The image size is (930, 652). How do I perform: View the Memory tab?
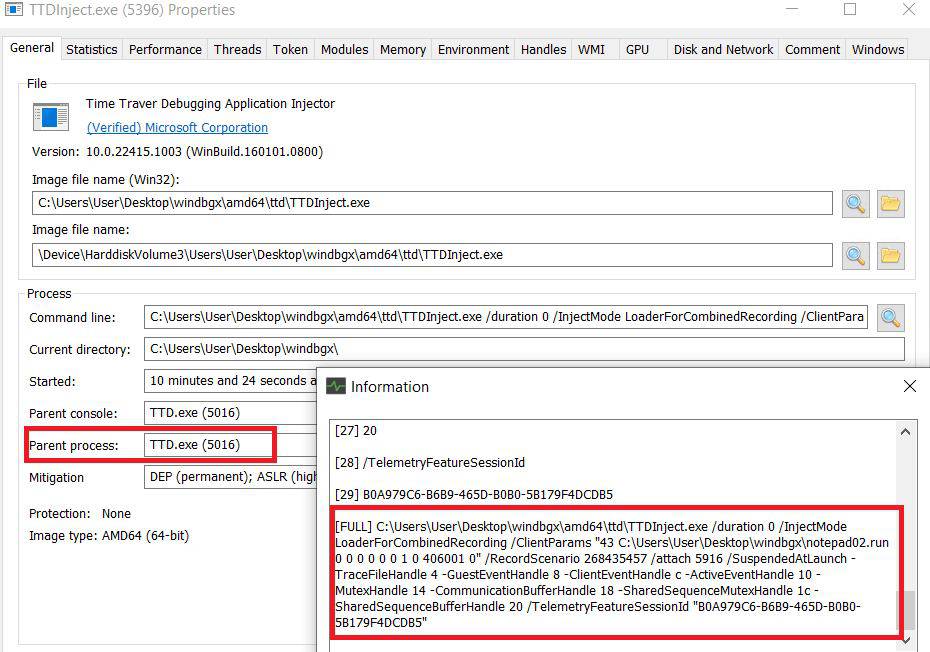(401, 48)
